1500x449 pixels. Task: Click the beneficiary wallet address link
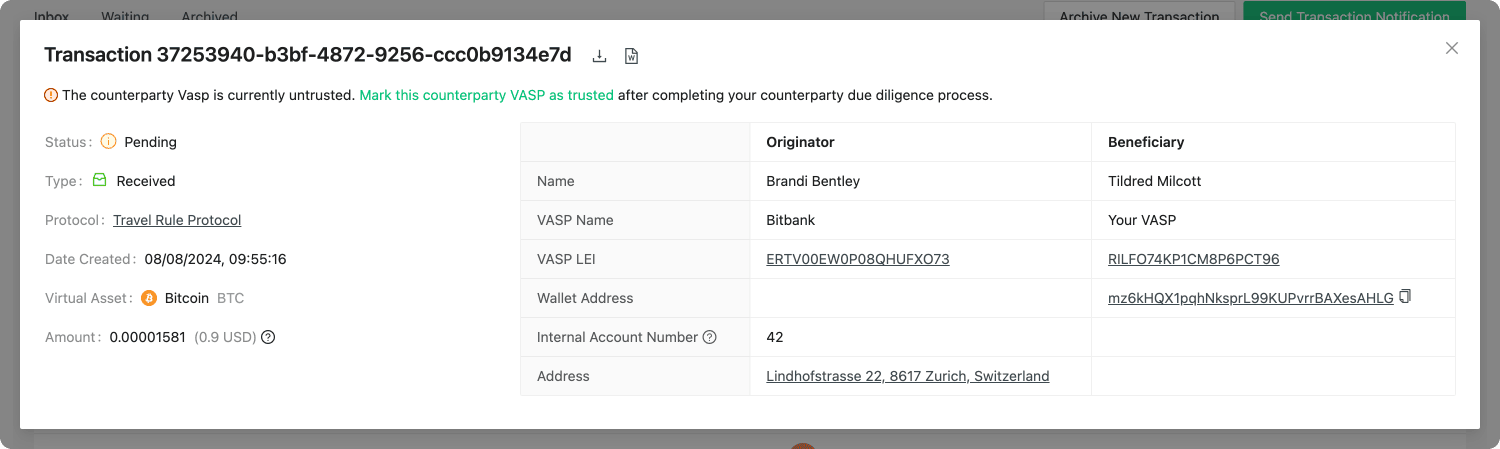coord(1250,298)
